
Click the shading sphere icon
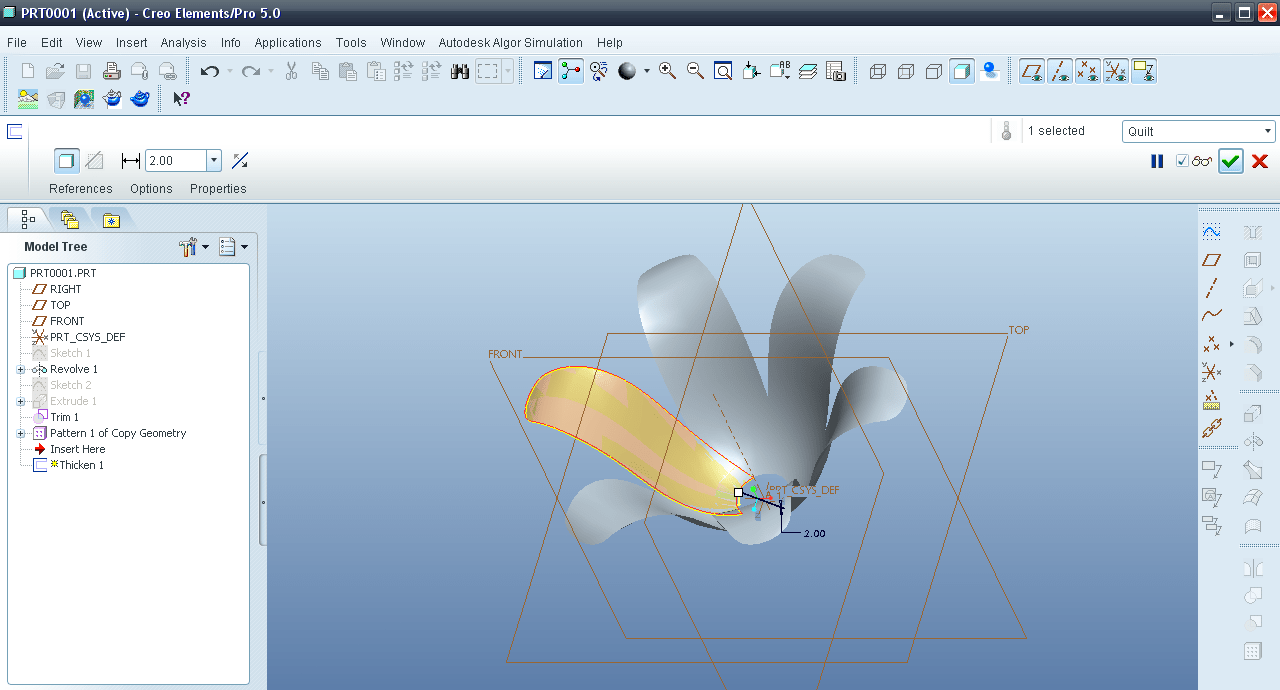(627, 71)
